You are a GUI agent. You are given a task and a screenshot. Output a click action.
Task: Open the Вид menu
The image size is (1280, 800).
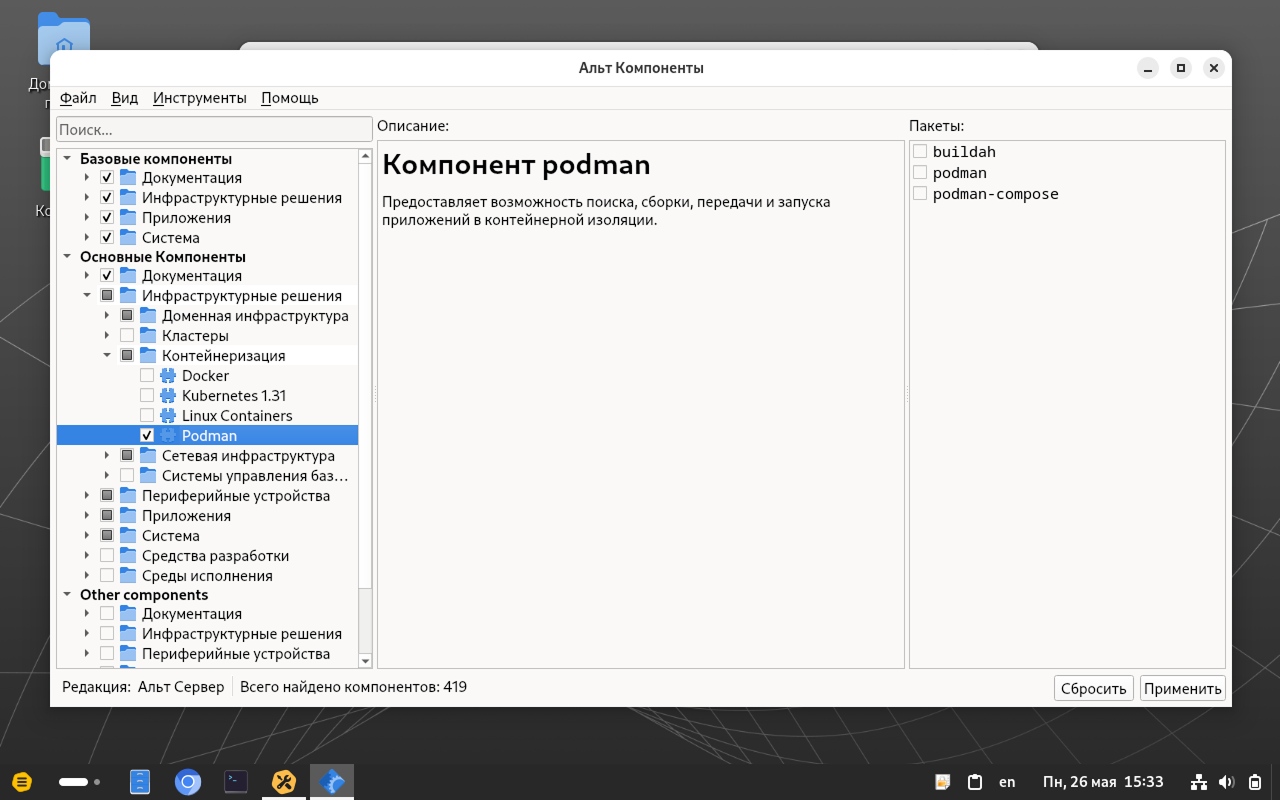[x=125, y=98]
